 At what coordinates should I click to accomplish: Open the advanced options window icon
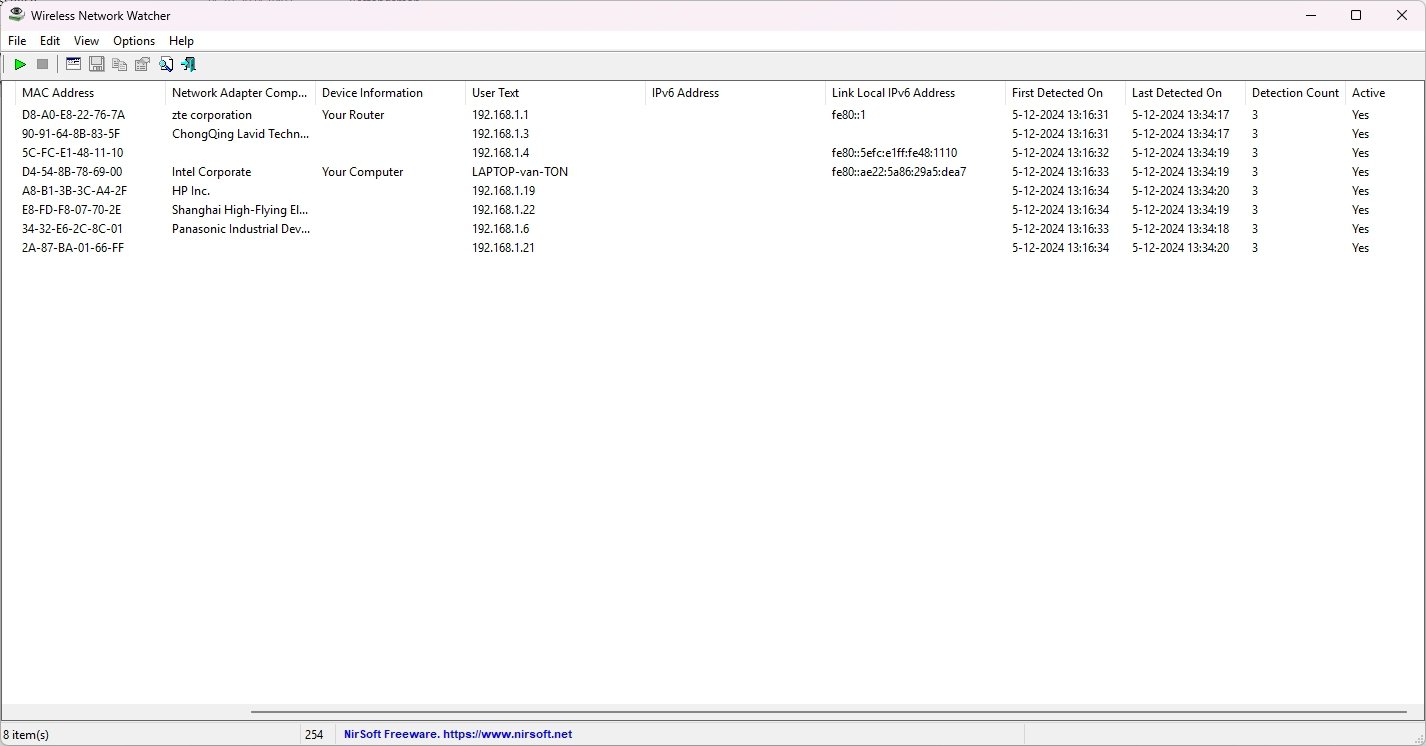coord(73,64)
